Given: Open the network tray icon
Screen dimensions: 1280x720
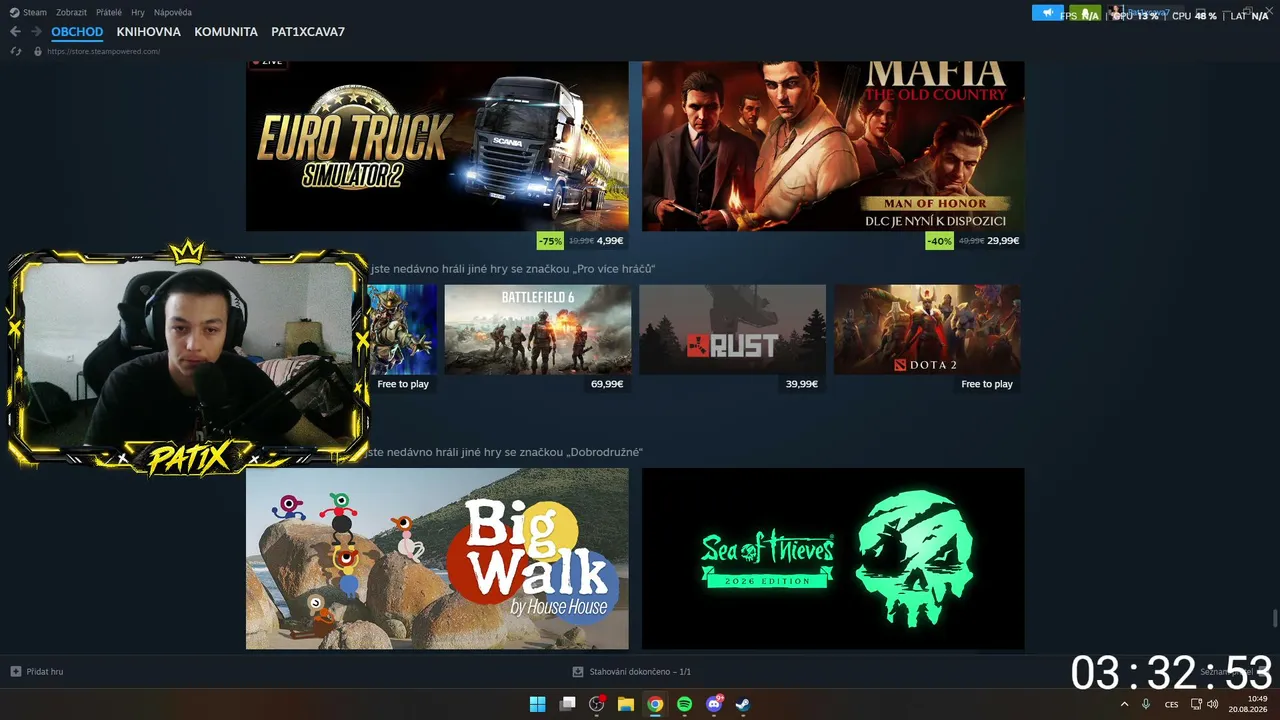Looking at the screenshot, I should 1196,704.
